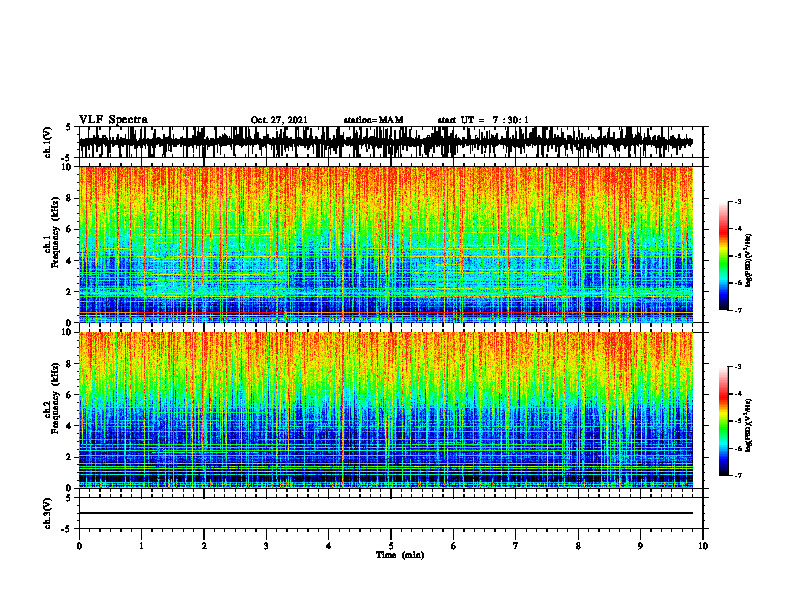Image resolution: width=792 pixels, height=612 pixels.
Task: Click time axis tick label "7"
Action: (516, 546)
